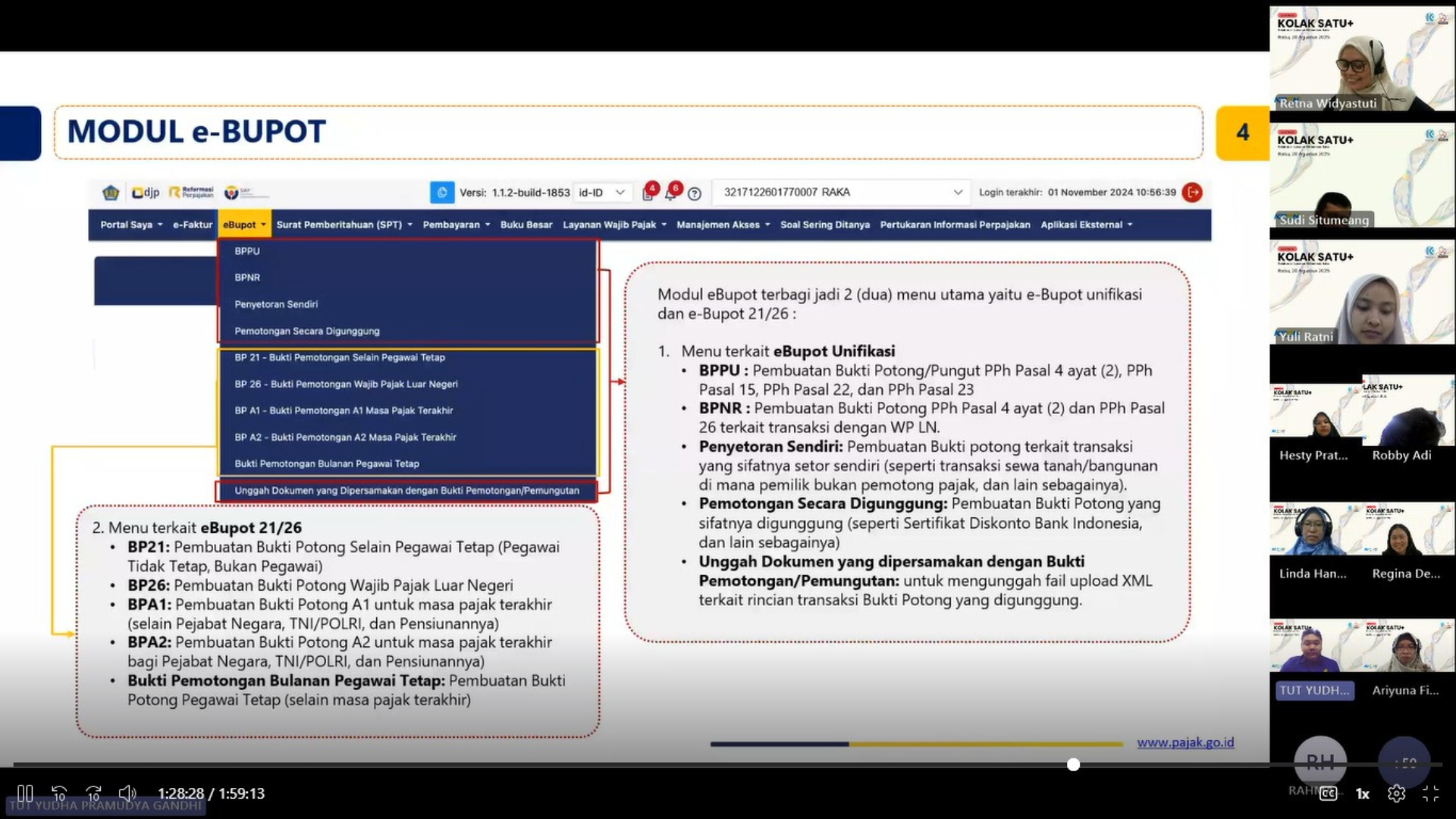Select Retna Widyastuti's video thumbnail
The height and width of the screenshot is (819, 1456).
(x=1361, y=59)
